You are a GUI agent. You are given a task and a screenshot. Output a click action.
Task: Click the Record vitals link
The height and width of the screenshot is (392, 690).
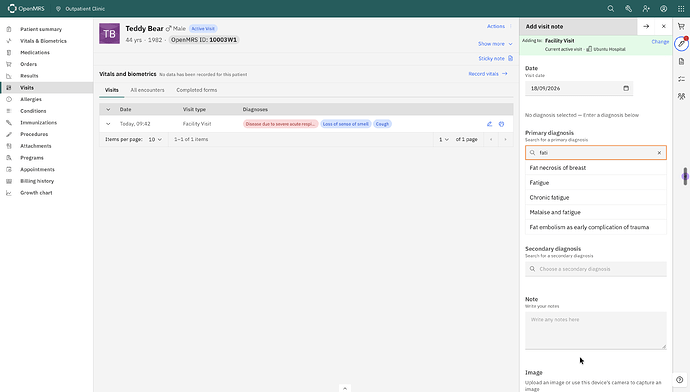click(488, 74)
